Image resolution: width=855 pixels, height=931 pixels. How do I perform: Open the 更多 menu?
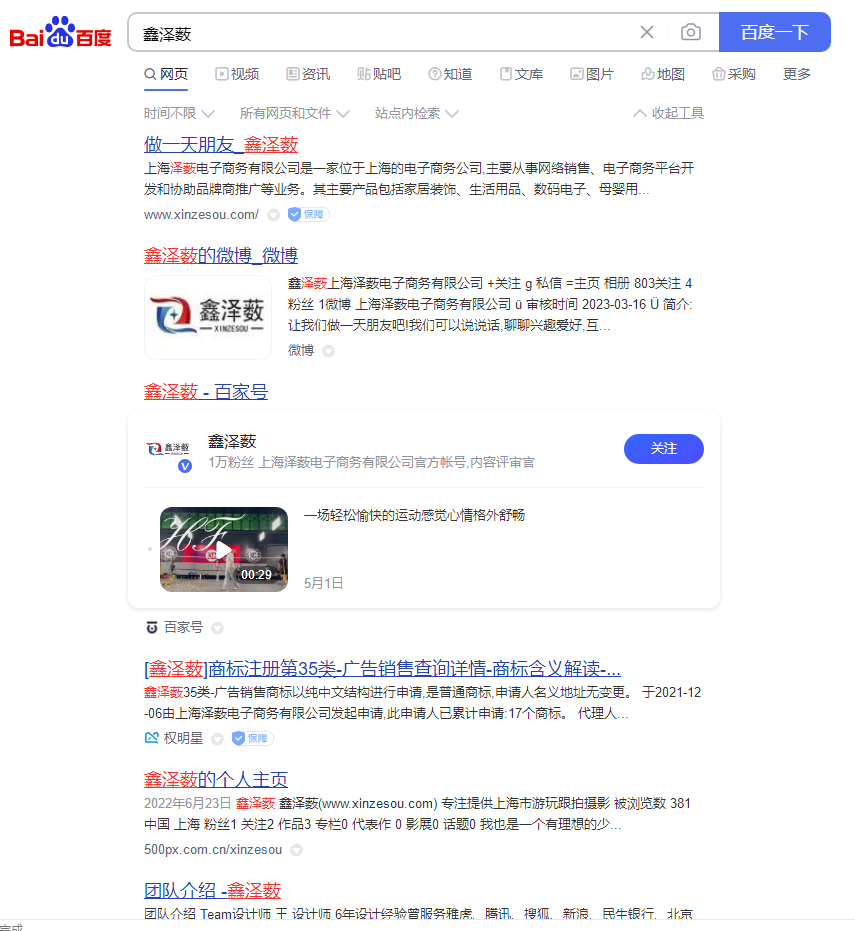797,74
